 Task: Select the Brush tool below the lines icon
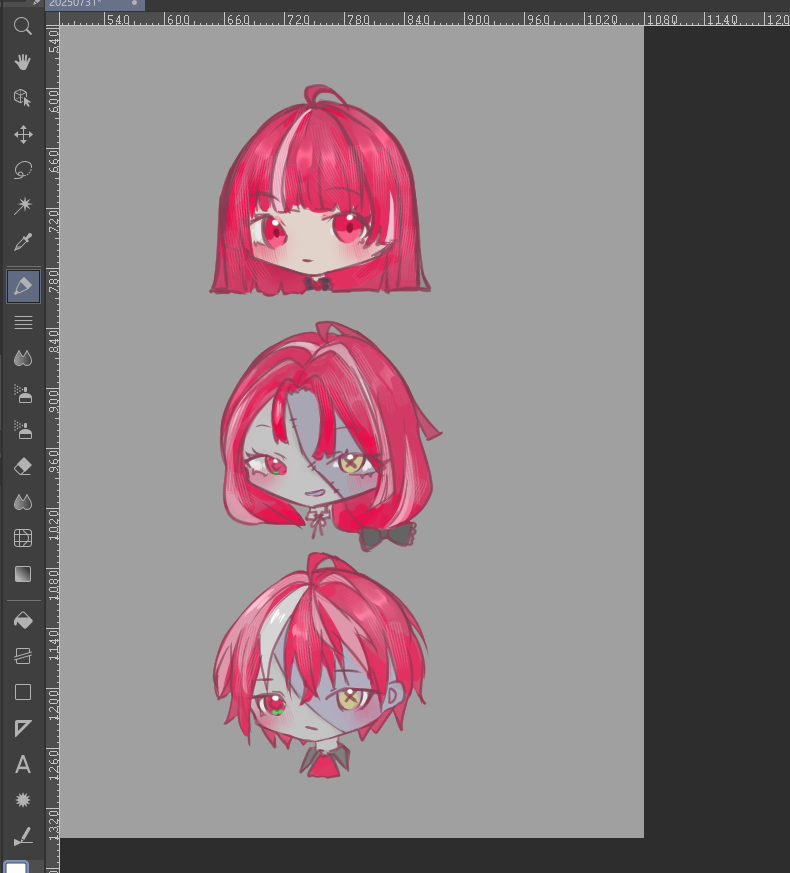tap(23, 358)
